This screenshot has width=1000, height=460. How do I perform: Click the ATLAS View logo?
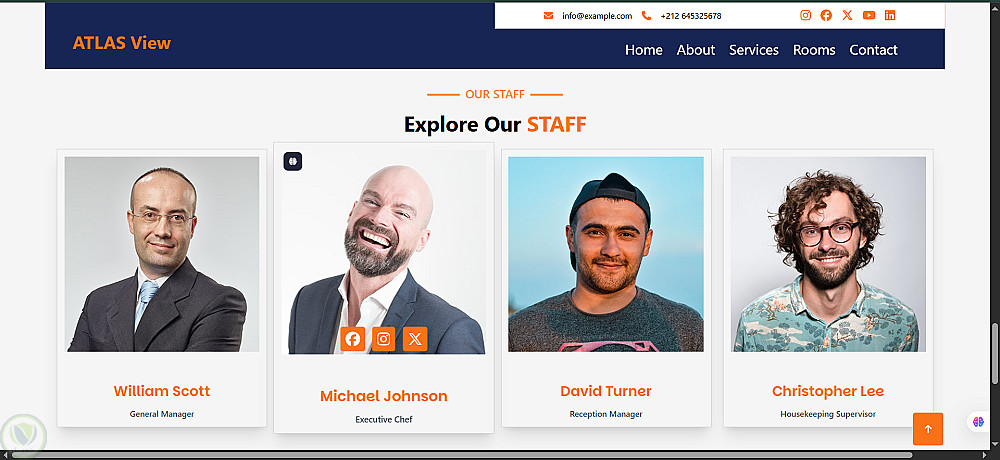click(x=122, y=43)
